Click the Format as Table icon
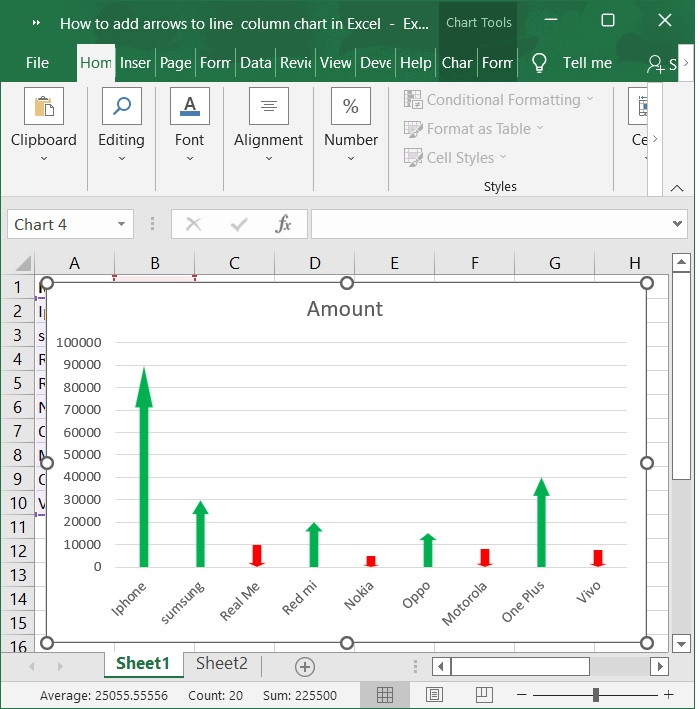 413,129
